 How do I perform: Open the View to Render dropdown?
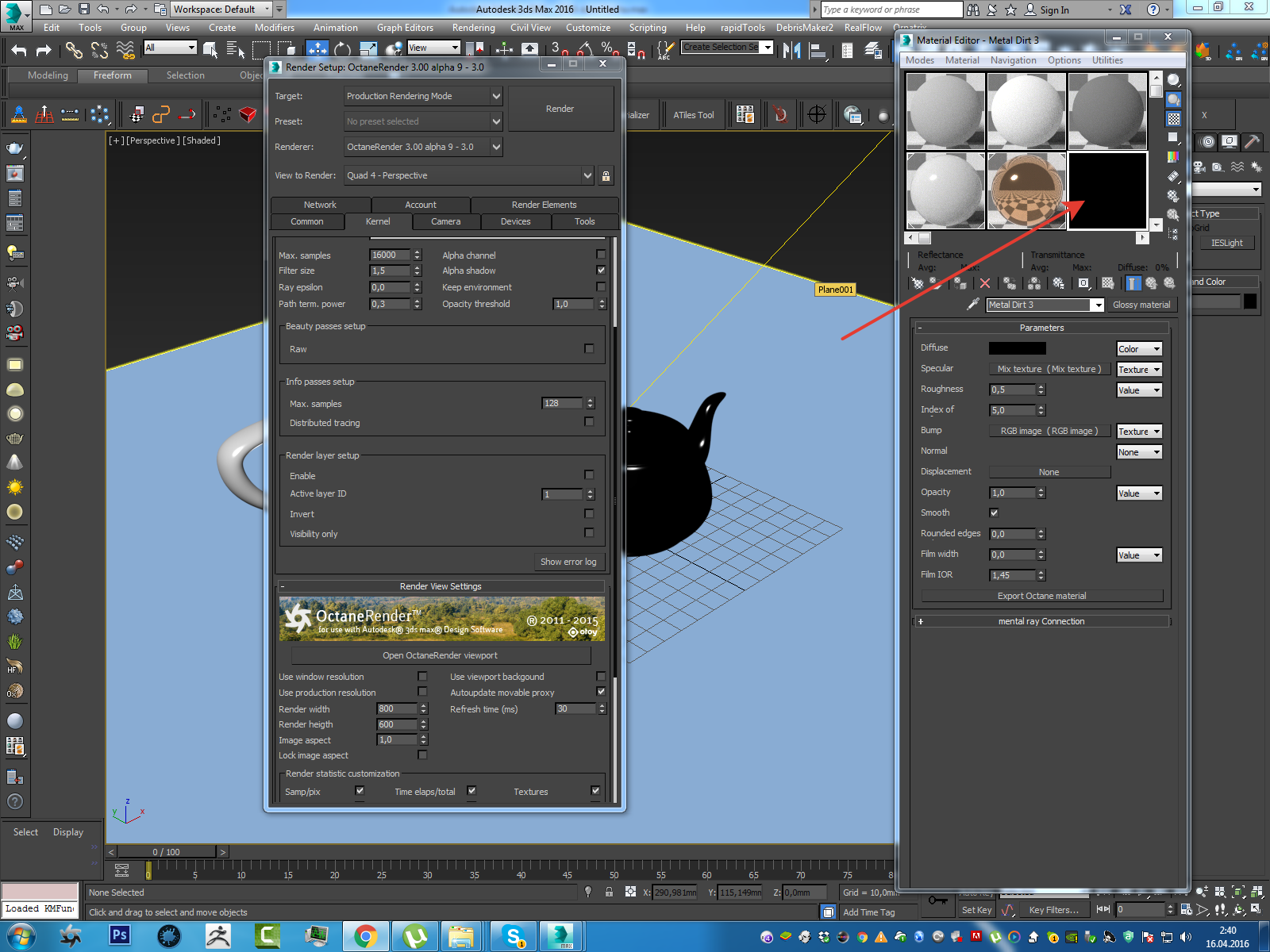pos(469,175)
